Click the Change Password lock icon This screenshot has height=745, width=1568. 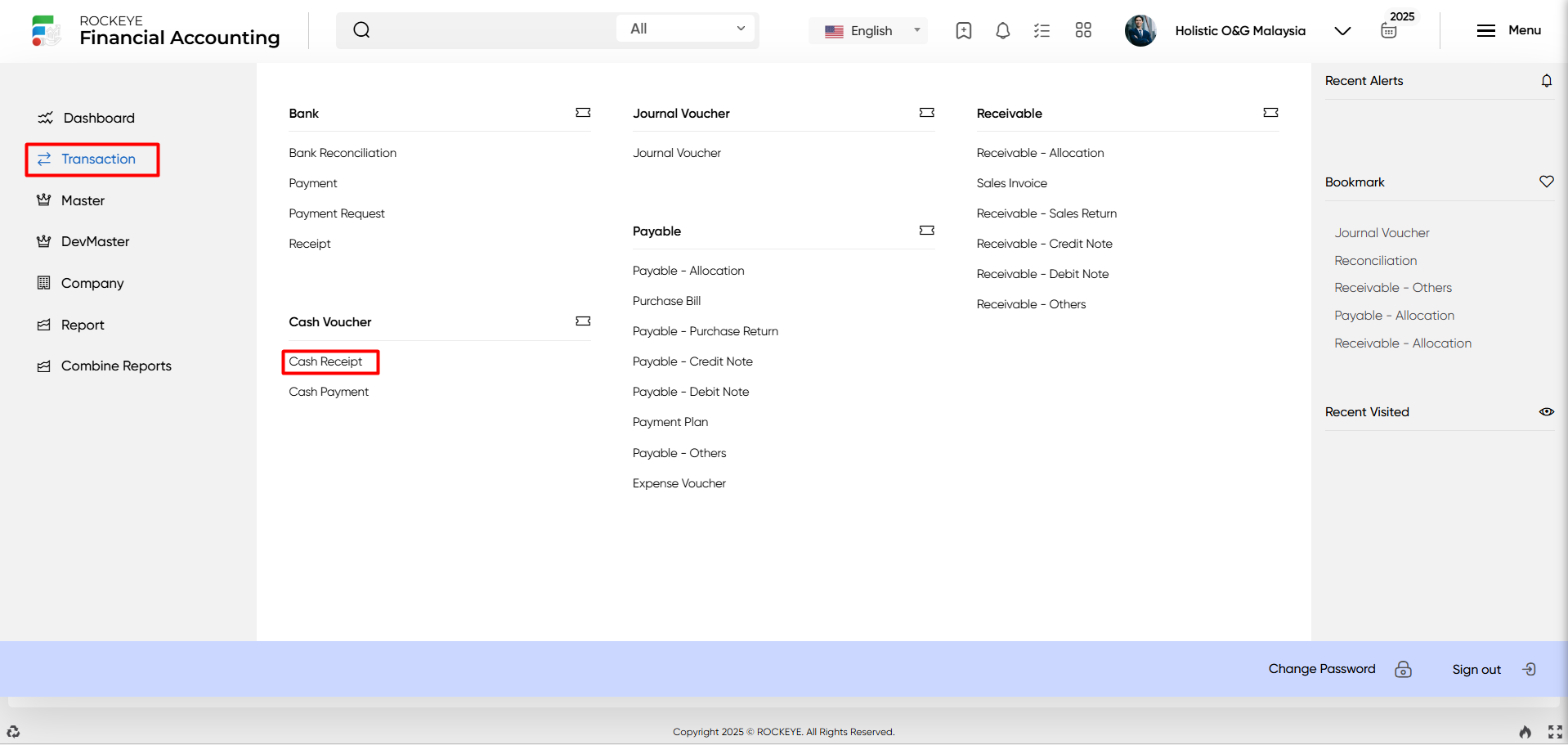pos(1404,669)
